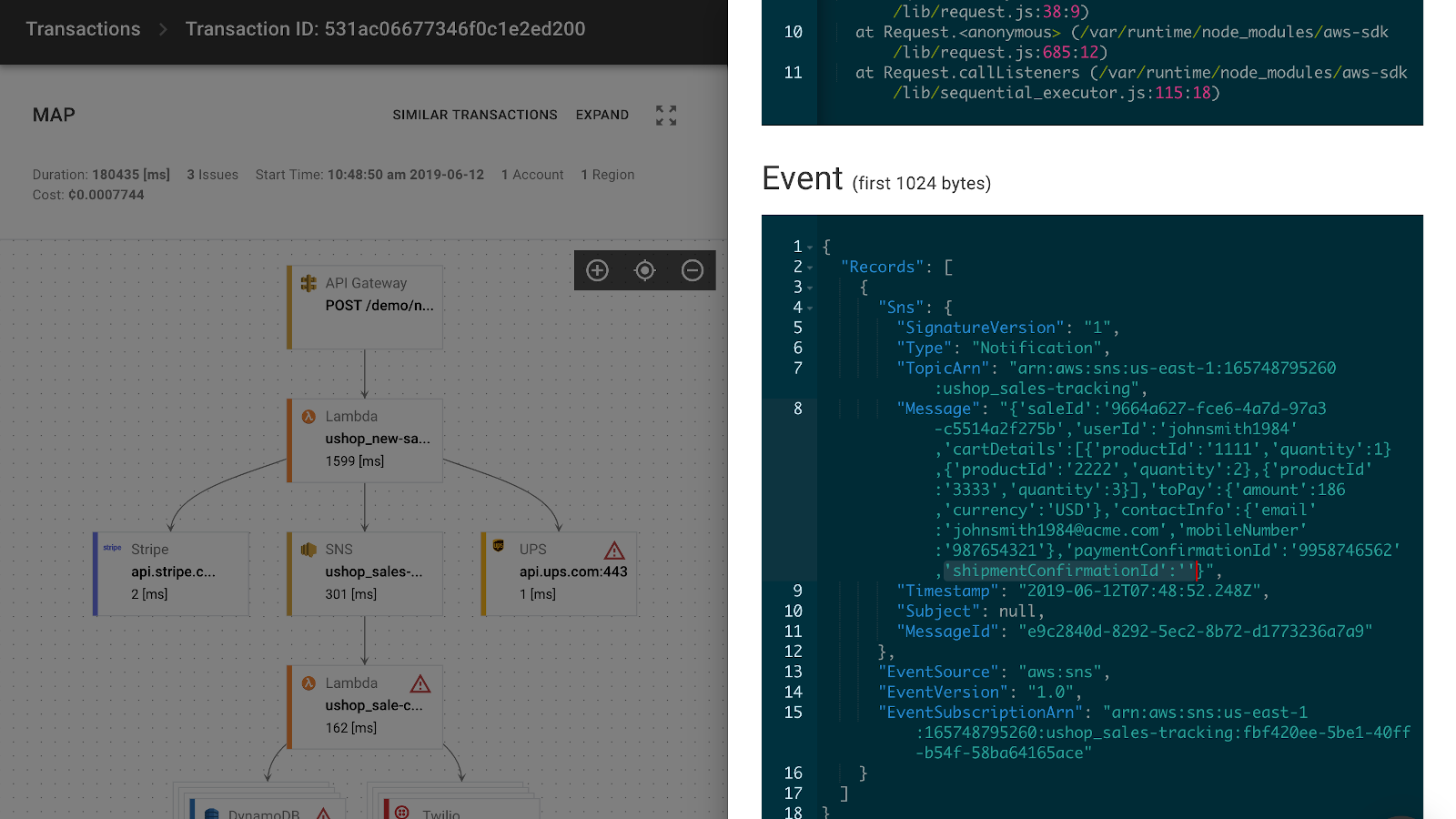
Task: Click the Duration 180435 [ms] value
Action: click(x=131, y=175)
